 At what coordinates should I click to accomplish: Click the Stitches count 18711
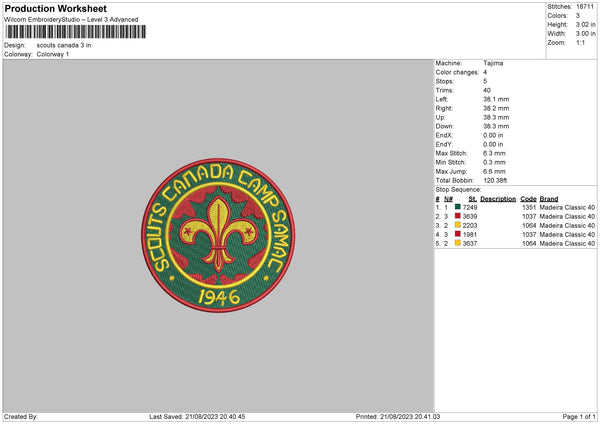[x=585, y=7]
